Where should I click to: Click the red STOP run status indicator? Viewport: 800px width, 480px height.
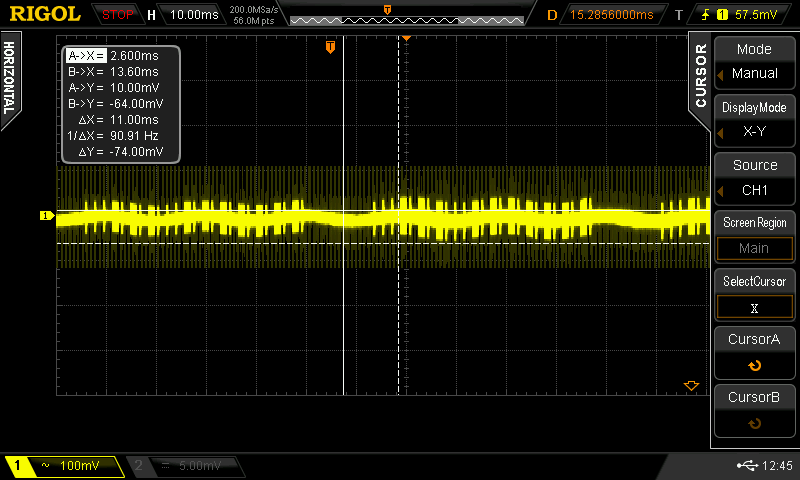point(117,15)
